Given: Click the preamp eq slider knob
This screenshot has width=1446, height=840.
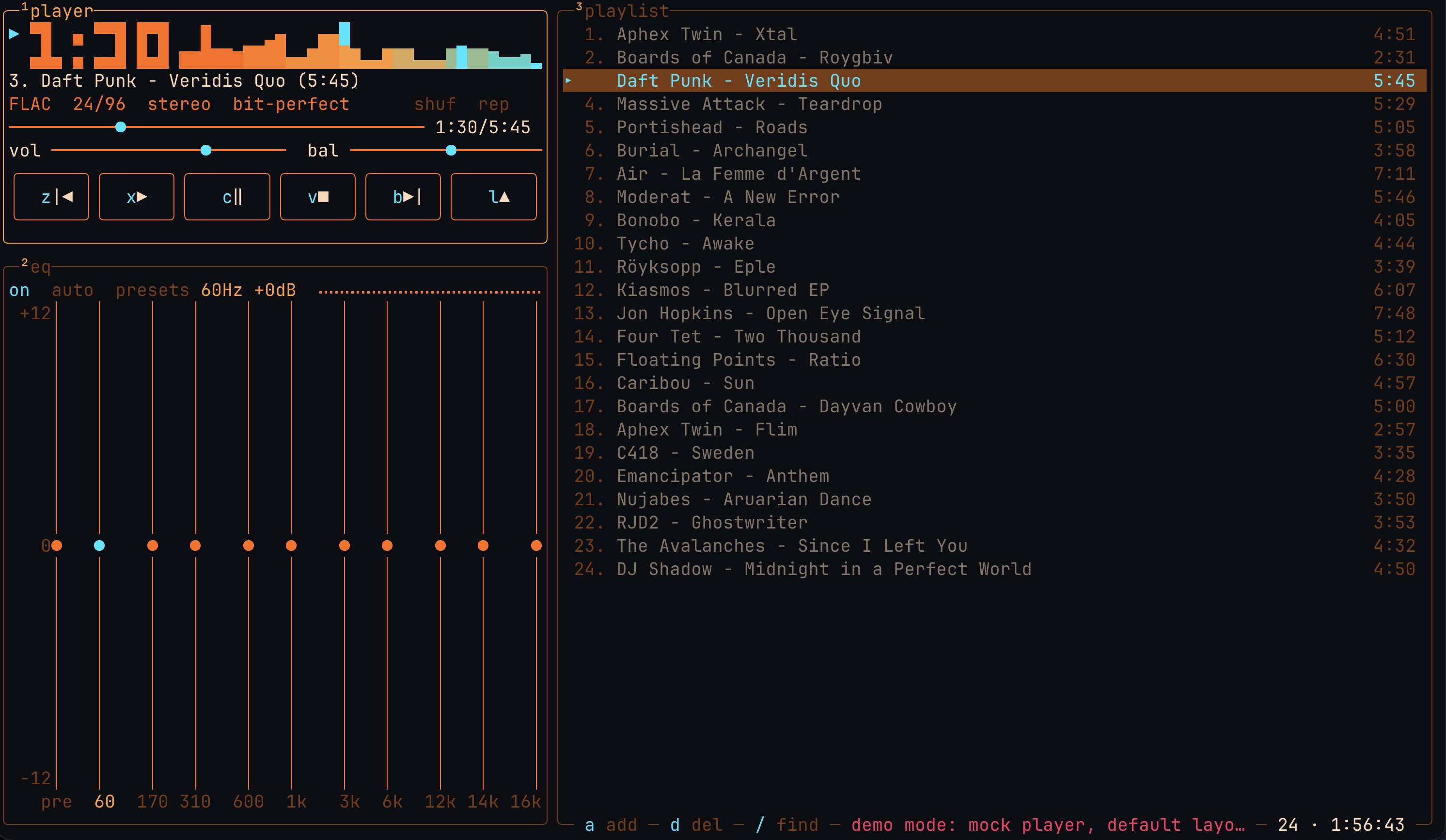Looking at the screenshot, I should point(57,545).
